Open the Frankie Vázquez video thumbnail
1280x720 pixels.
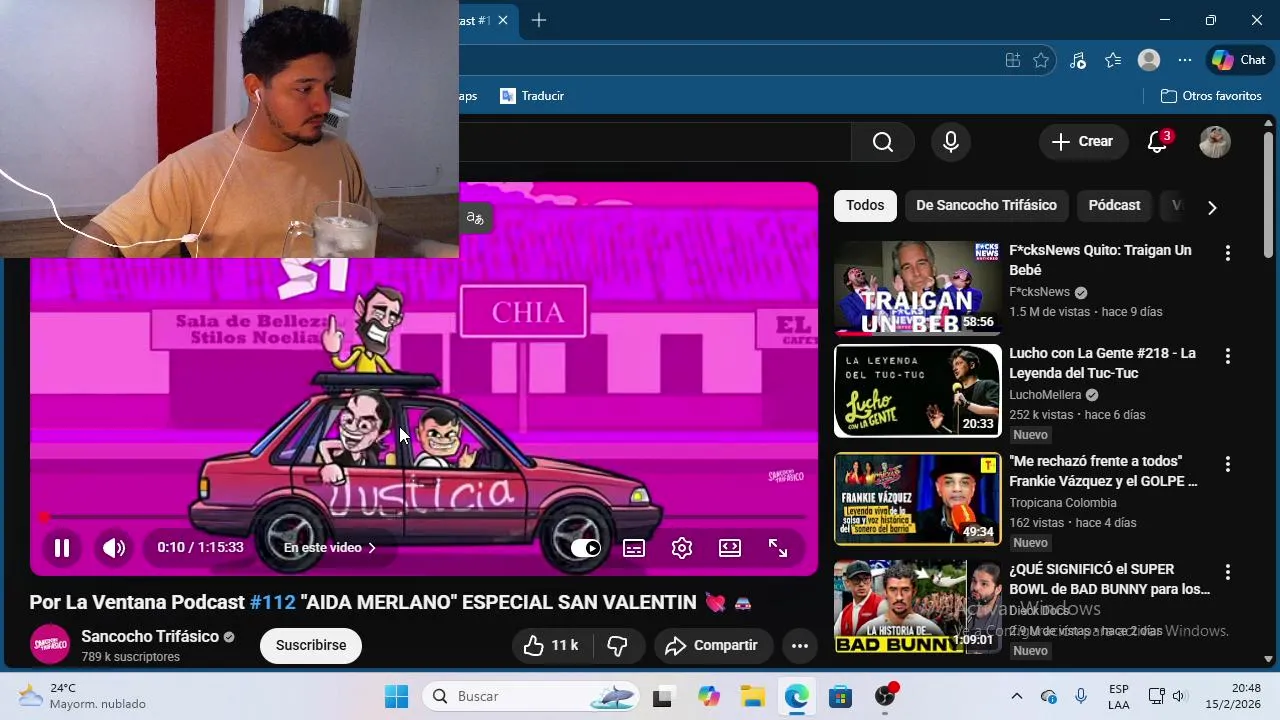pos(917,499)
